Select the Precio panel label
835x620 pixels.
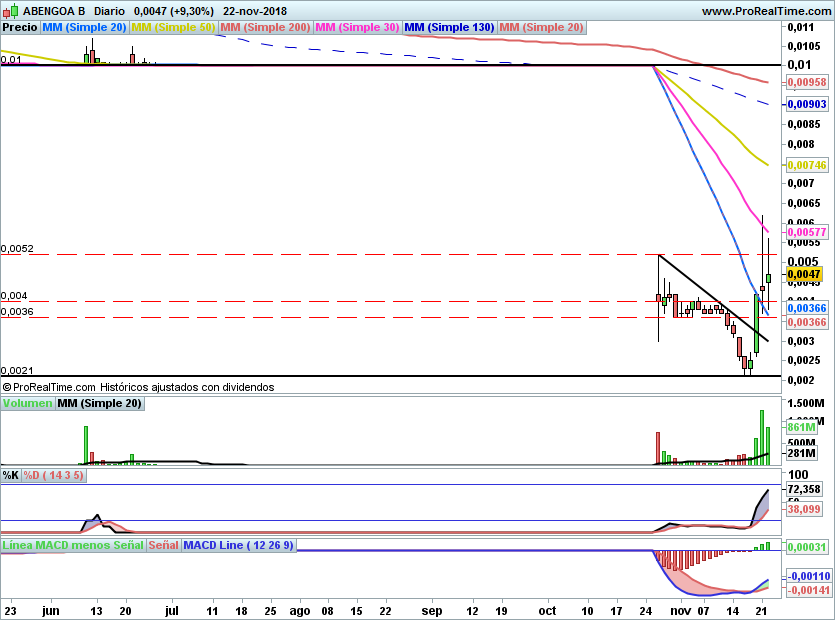point(20,28)
